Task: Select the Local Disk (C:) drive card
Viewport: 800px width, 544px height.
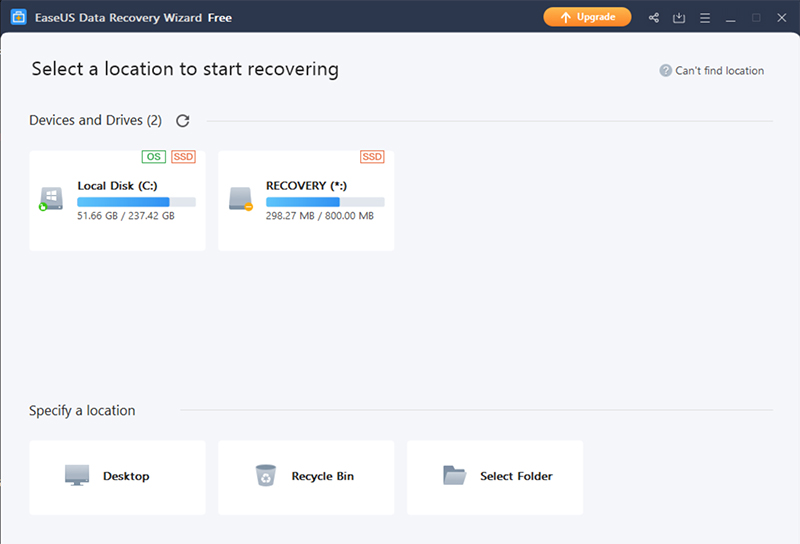Action: [117, 201]
